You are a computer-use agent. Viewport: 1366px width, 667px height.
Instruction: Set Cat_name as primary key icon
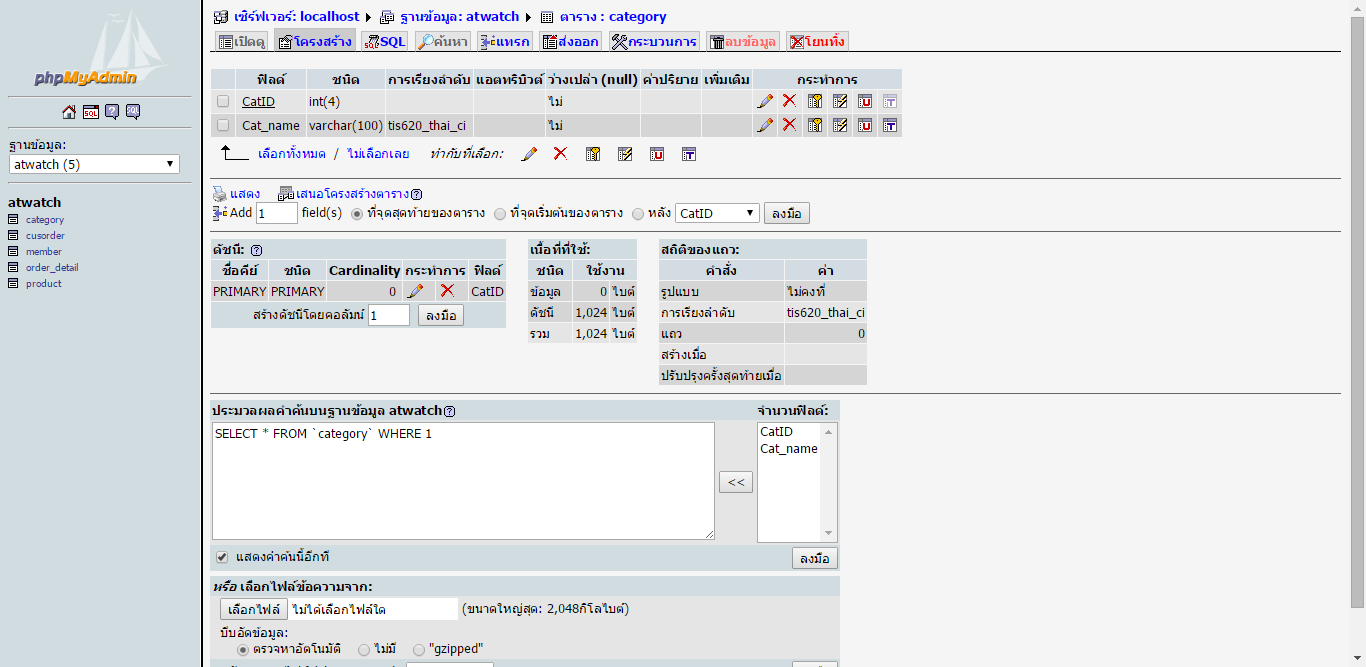[x=815, y=125]
